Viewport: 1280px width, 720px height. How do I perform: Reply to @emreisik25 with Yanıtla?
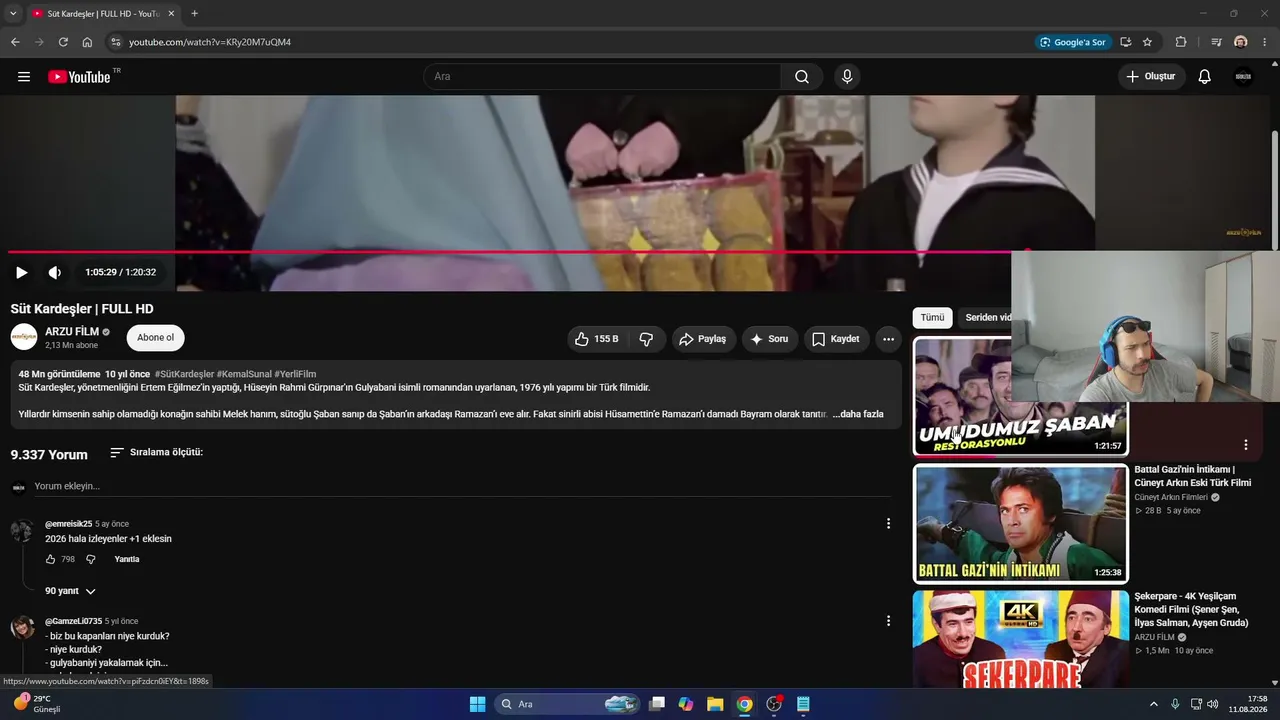[127, 559]
